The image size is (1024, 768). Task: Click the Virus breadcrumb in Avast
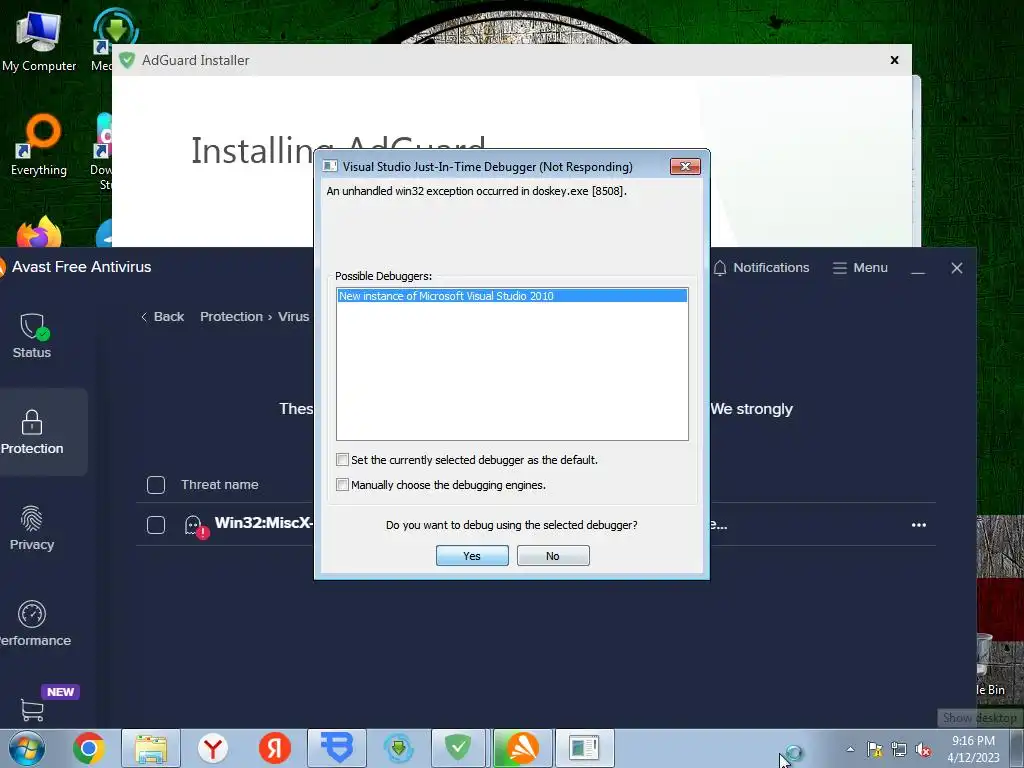293,317
